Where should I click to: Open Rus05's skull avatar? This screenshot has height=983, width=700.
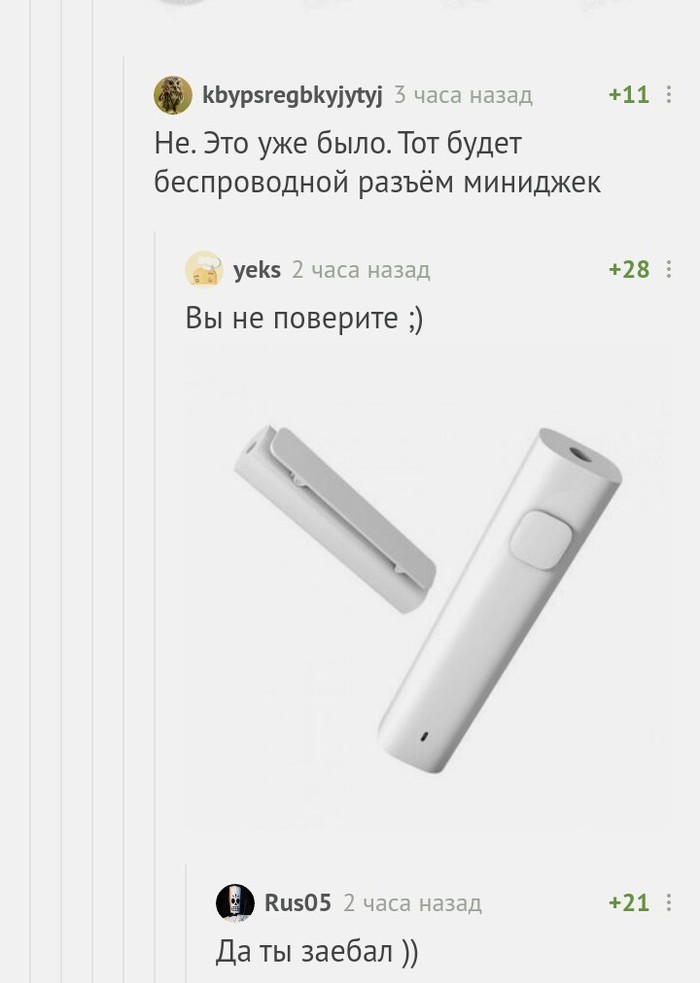pos(235,903)
